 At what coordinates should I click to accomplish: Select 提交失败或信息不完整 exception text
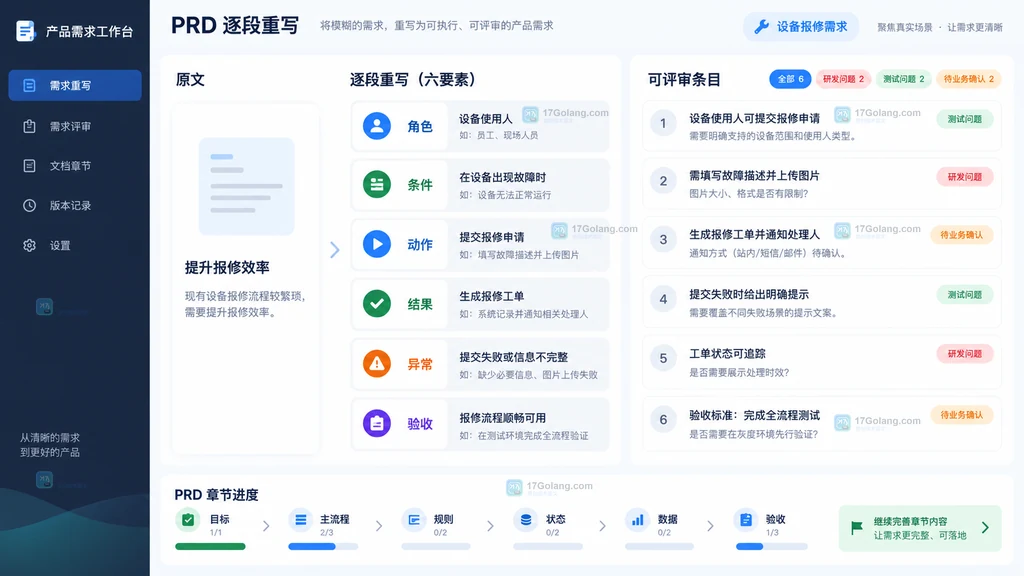(513, 357)
